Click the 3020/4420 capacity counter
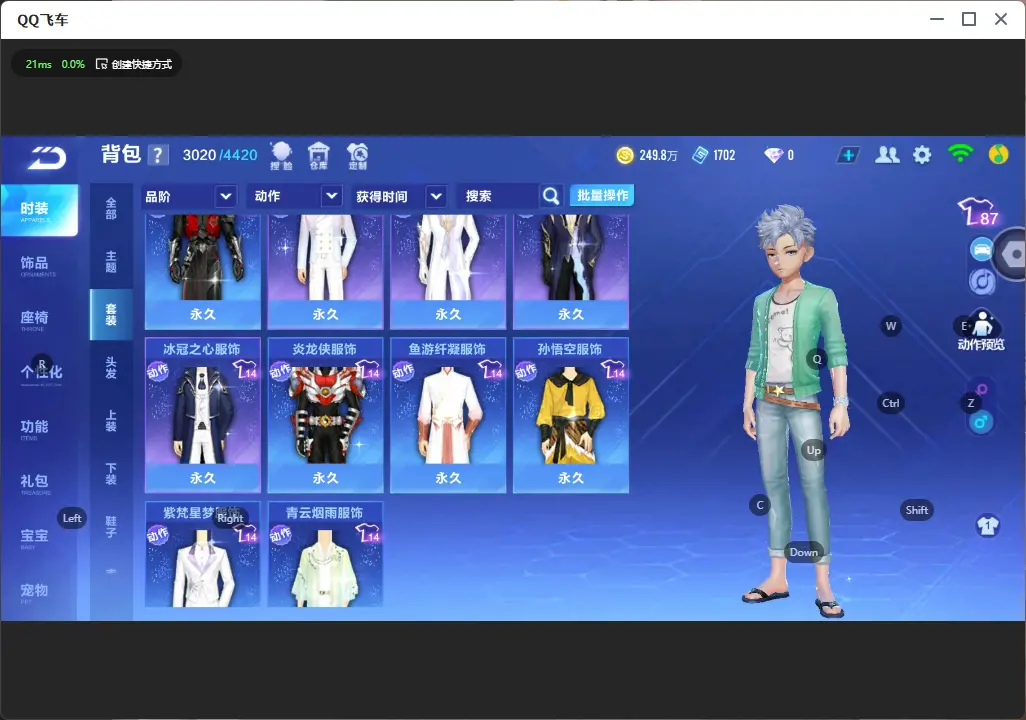The height and width of the screenshot is (720, 1026). (x=220, y=155)
